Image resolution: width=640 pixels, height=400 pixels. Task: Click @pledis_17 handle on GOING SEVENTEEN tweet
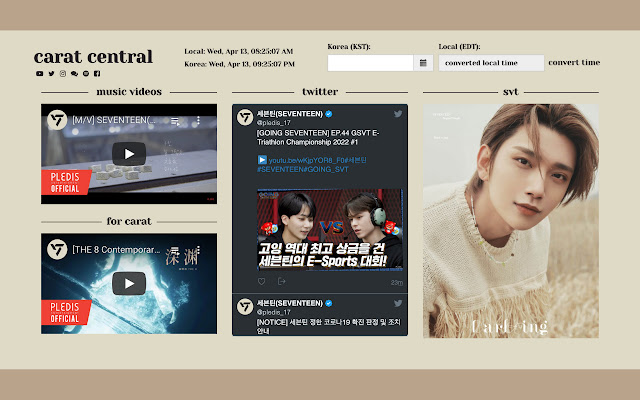[273, 122]
